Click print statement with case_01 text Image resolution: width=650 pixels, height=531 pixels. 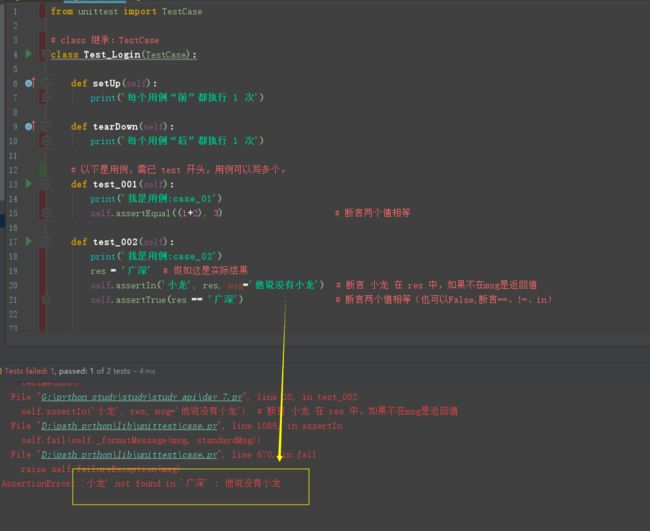[156, 199]
